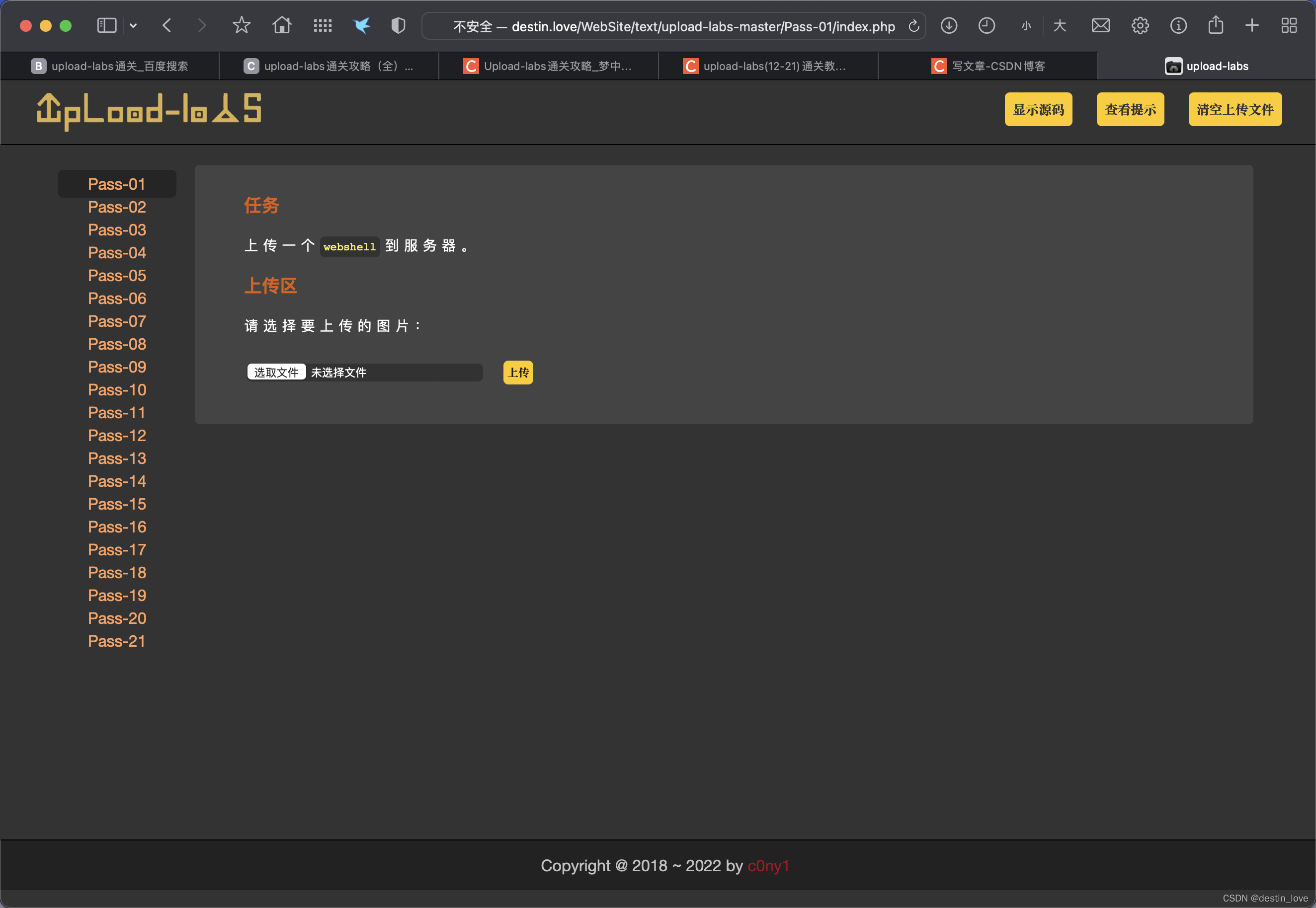Screen dimensions: 1316x908
Task: Click the 选取文件 file chooser
Action: click(x=276, y=372)
